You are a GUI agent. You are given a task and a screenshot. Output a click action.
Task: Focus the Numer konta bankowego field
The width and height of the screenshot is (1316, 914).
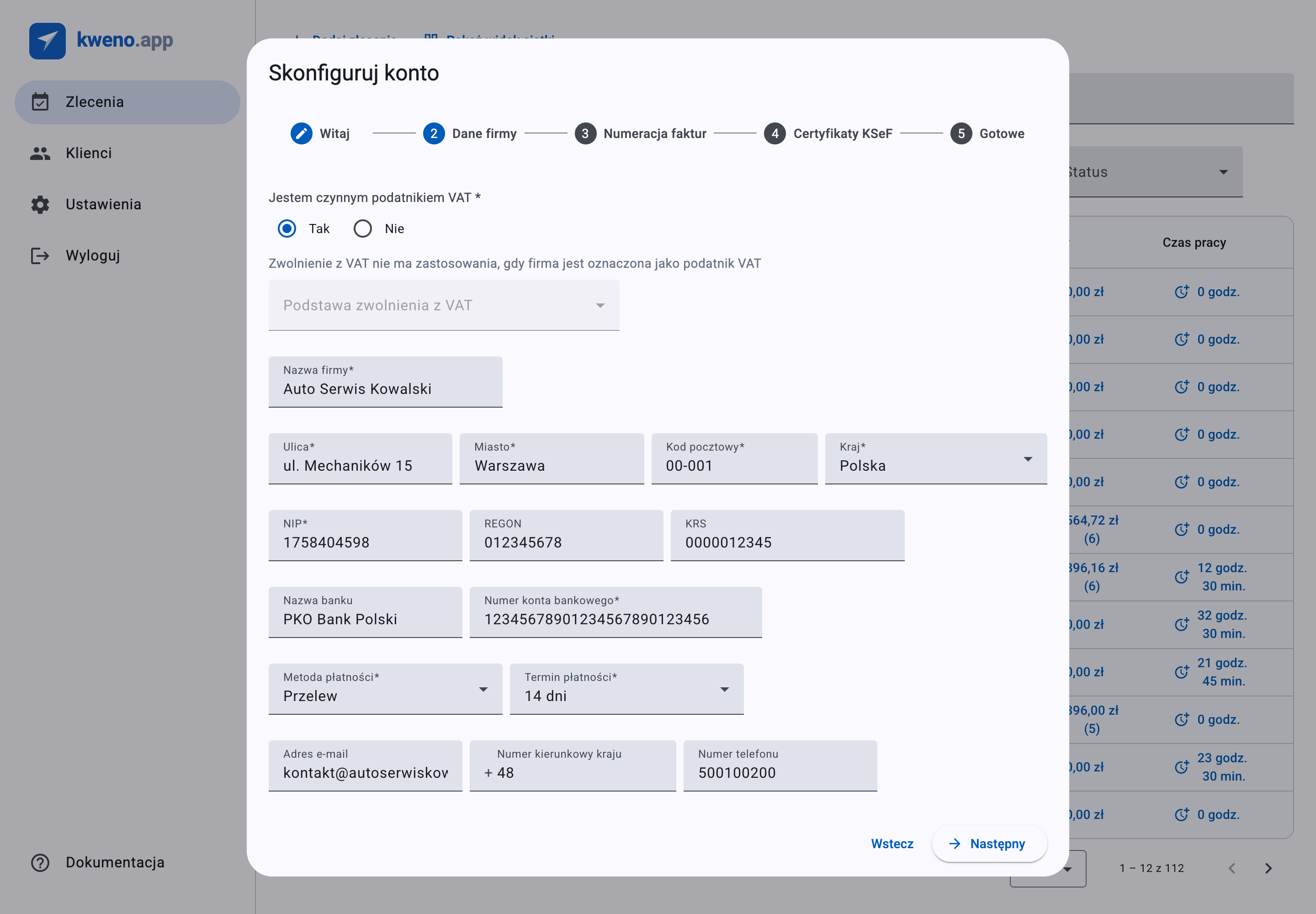point(616,612)
